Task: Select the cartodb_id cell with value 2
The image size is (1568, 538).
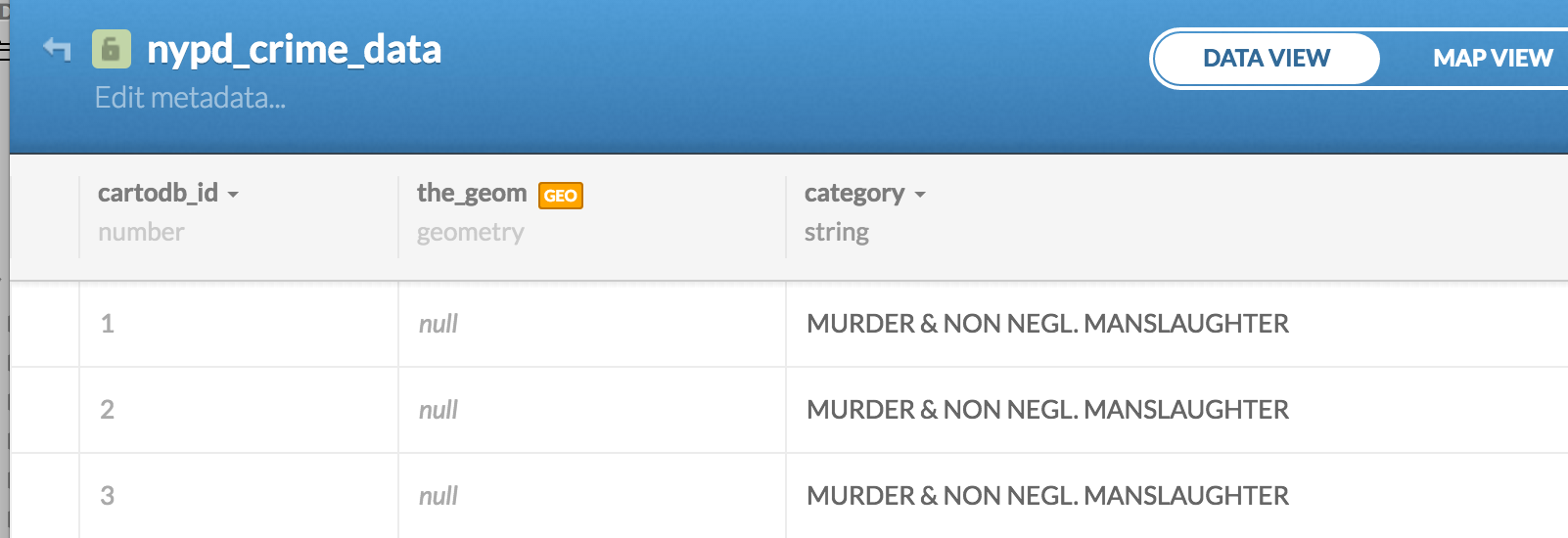Action: (239, 410)
